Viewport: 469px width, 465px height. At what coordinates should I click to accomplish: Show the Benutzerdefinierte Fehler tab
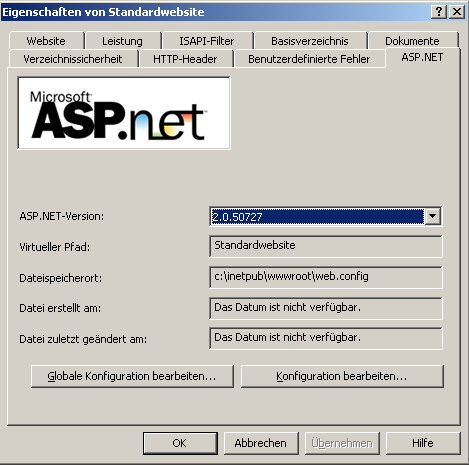[309, 59]
